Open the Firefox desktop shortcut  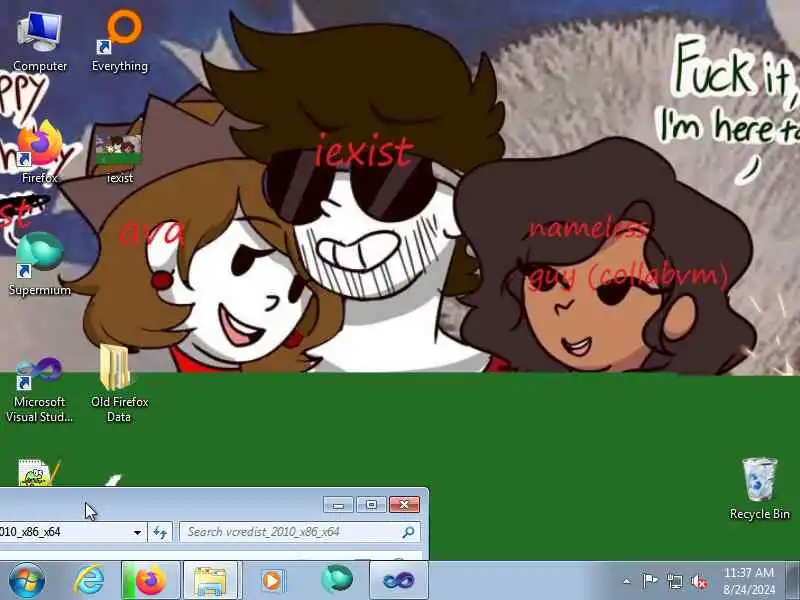click(40, 153)
